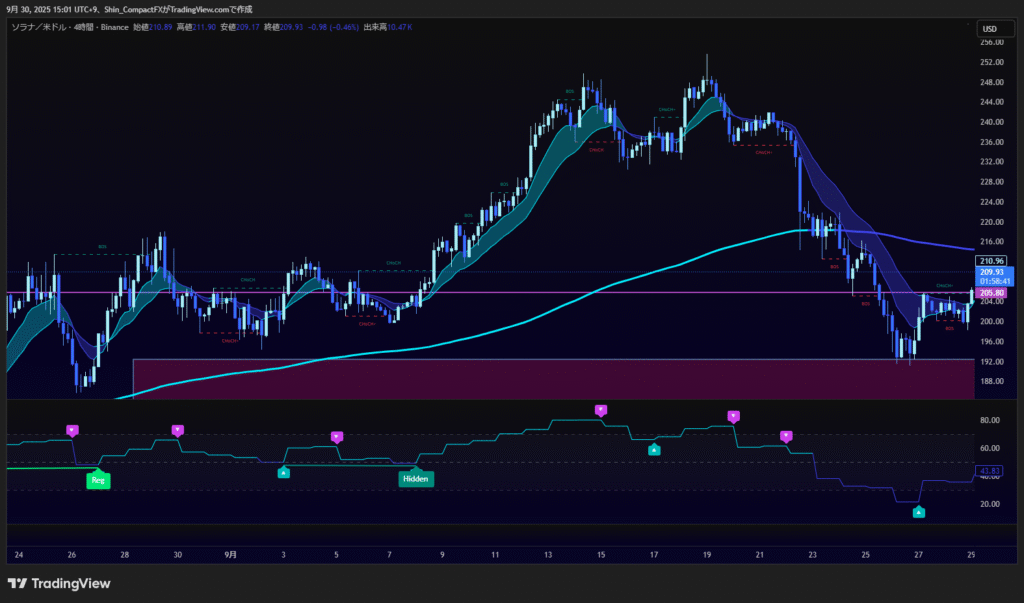Select the teal up marker near the 27 date
The height and width of the screenshot is (603, 1024).
pyautogui.click(x=919, y=512)
